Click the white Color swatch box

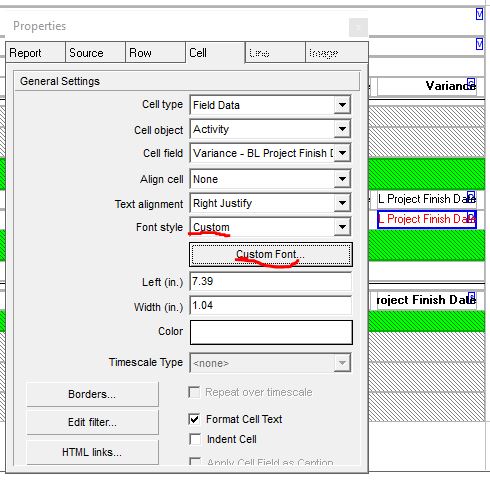click(x=271, y=332)
